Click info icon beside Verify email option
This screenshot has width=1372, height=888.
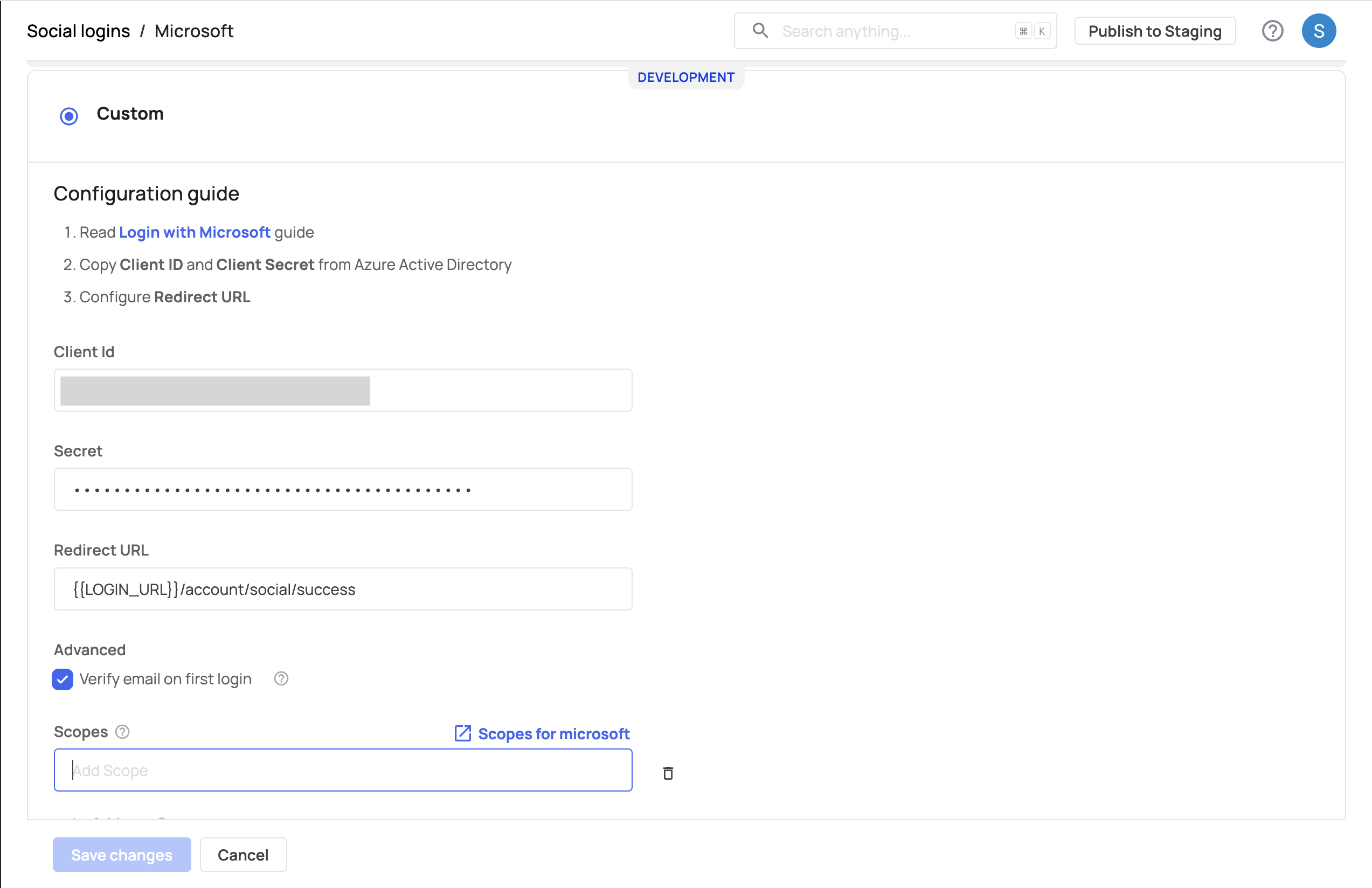pos(281,679)
